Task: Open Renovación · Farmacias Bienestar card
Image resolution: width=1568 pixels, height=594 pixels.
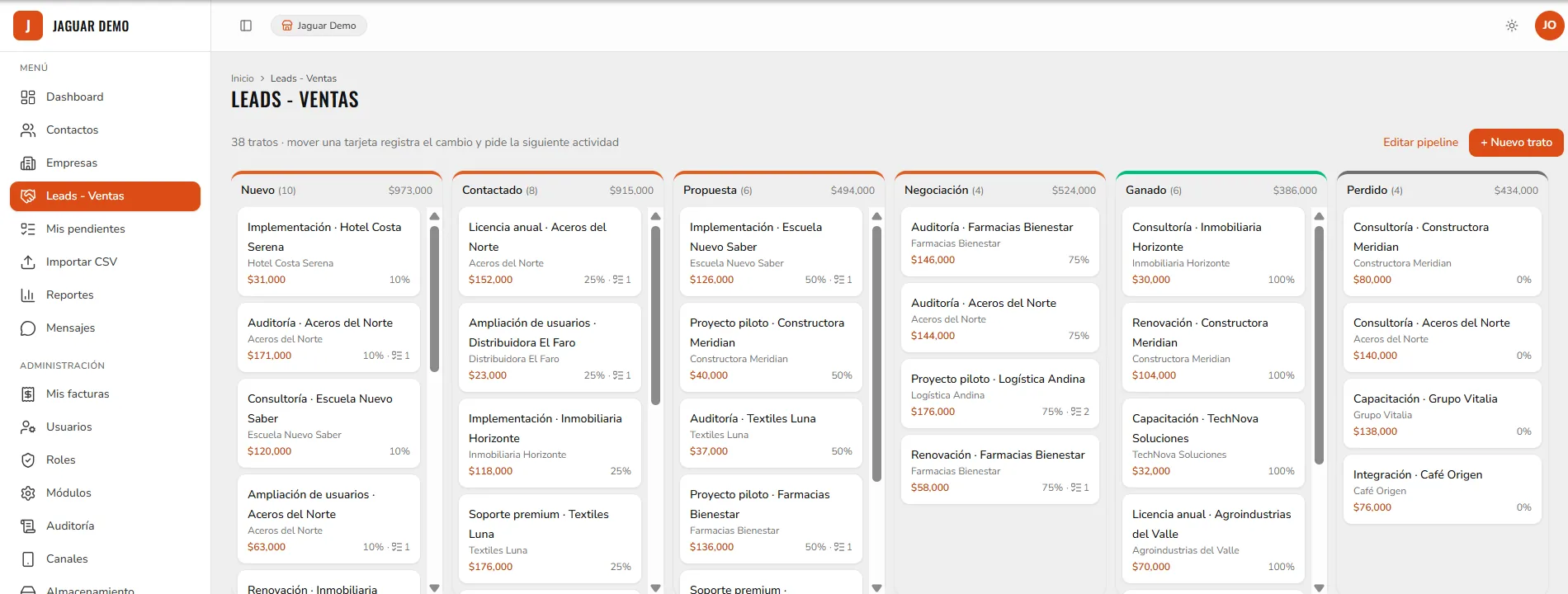Action: (1000, 469)
